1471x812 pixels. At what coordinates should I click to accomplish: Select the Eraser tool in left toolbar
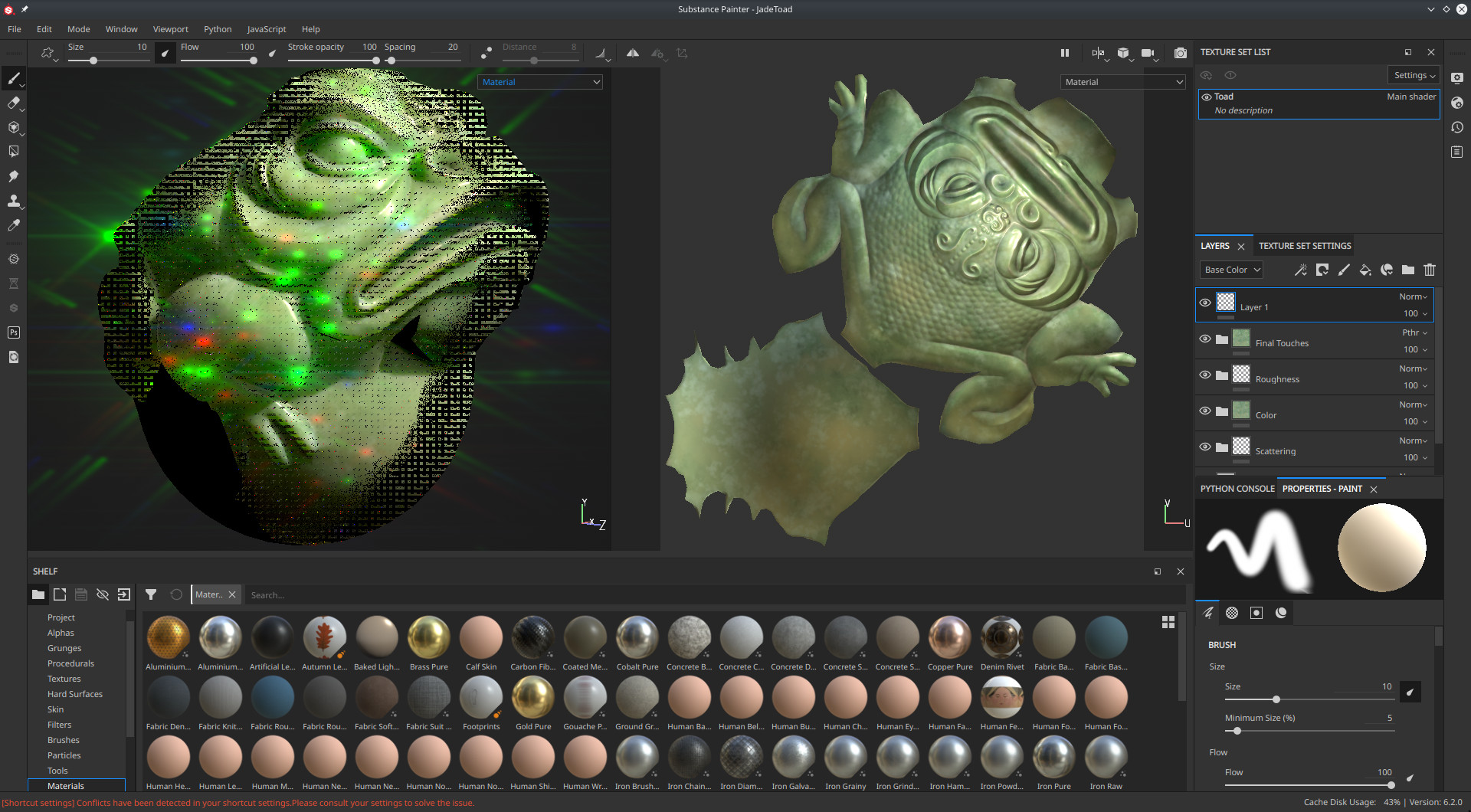pos(14,103)
